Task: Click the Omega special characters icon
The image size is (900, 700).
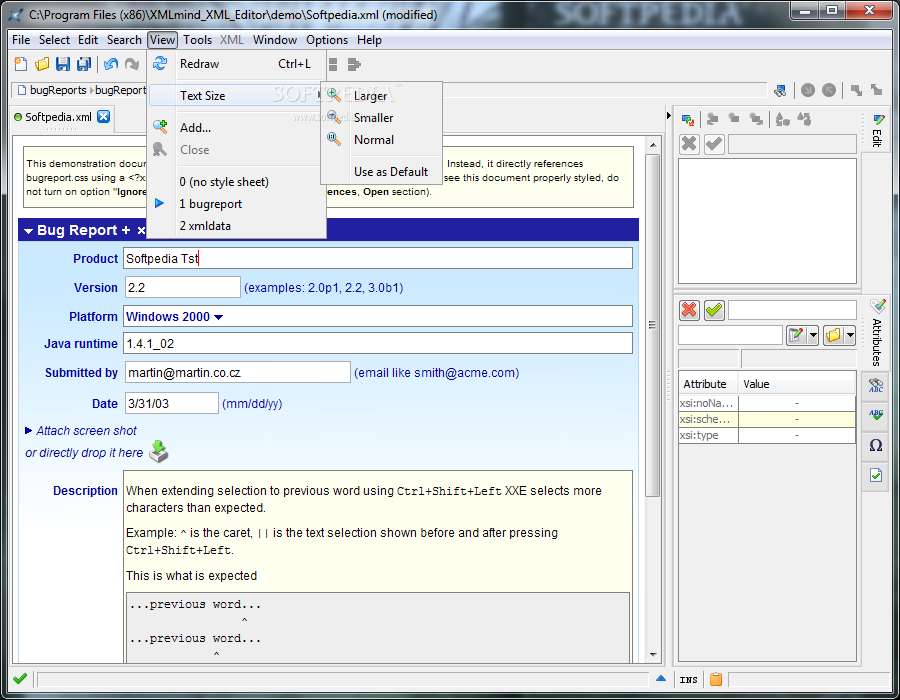Action: (875, 445)
